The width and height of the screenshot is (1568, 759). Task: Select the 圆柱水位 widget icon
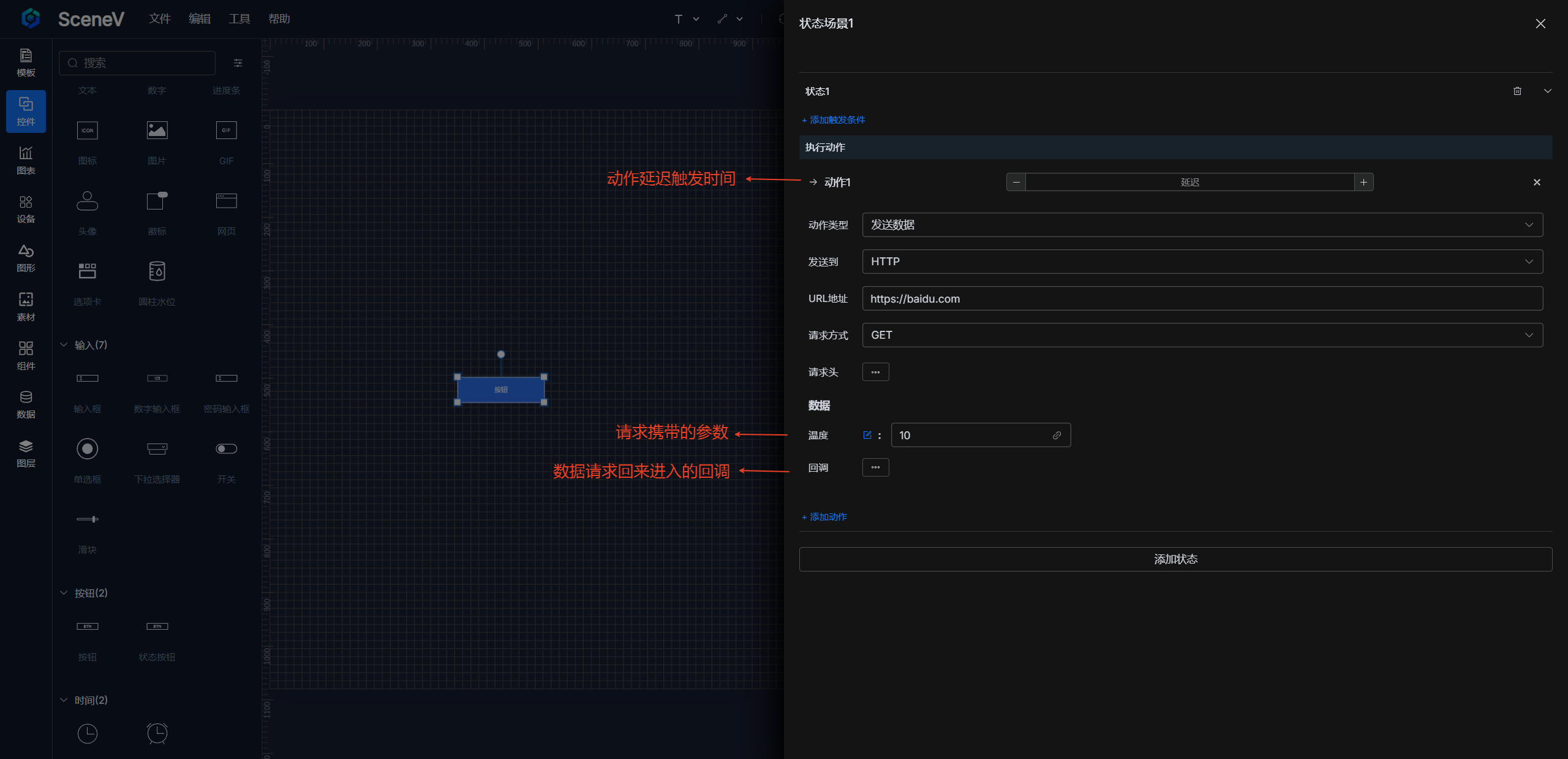[157, 271]
